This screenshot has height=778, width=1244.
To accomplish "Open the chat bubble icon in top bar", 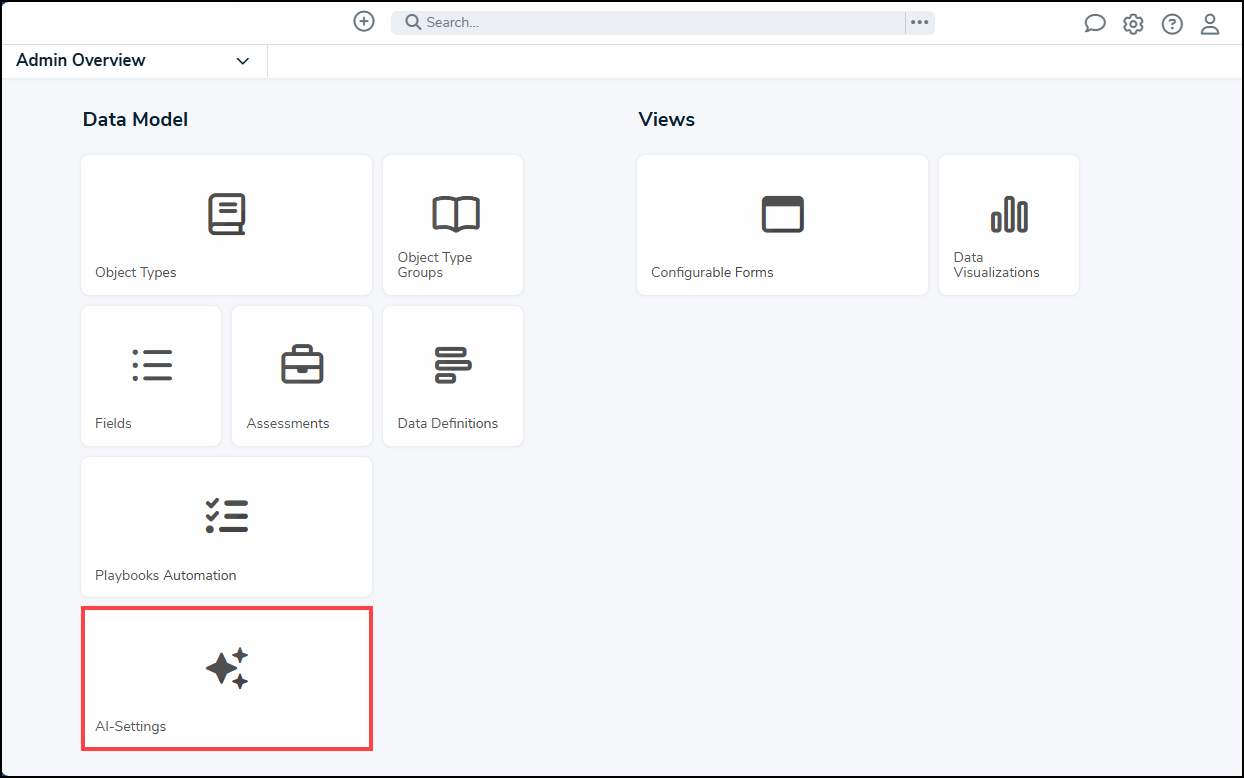I will (x=1095, y=24).
